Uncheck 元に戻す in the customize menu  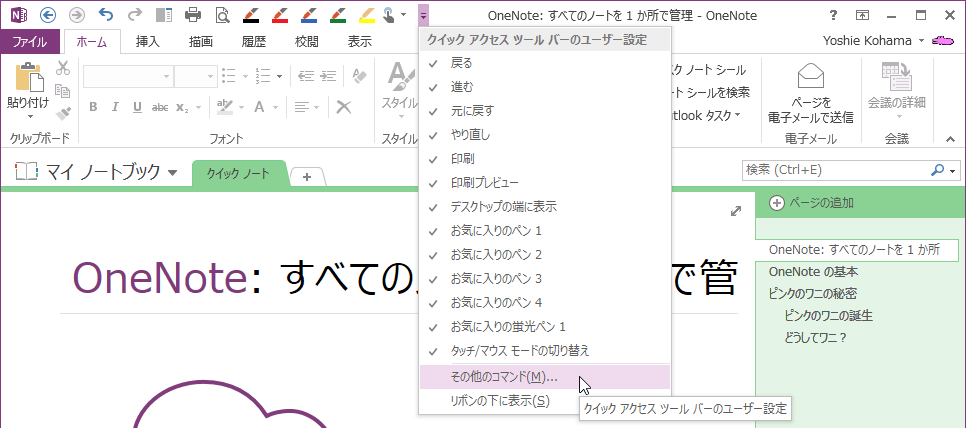pyautogui.click(x=545, y=111)
